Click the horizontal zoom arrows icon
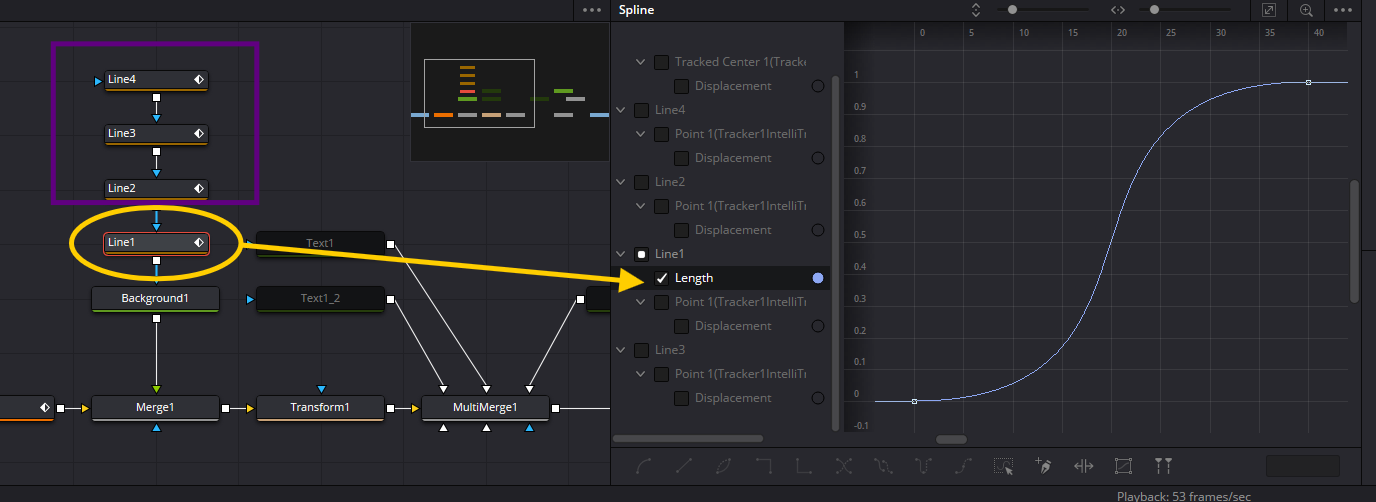The height and width of the screenshot is (502, 1376). click(1118, 10)
